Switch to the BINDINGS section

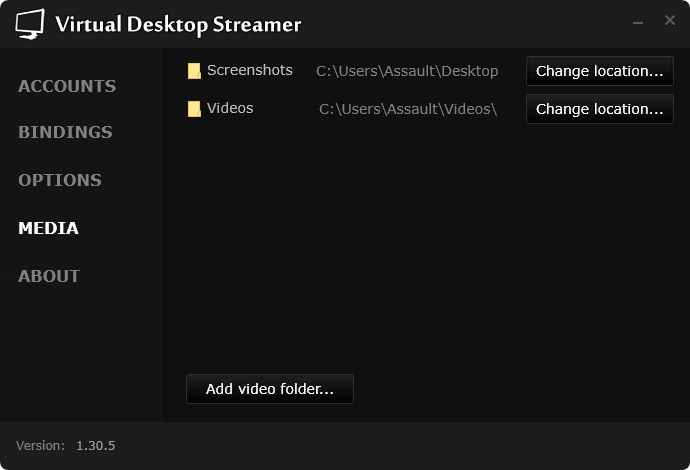(65, 132)
